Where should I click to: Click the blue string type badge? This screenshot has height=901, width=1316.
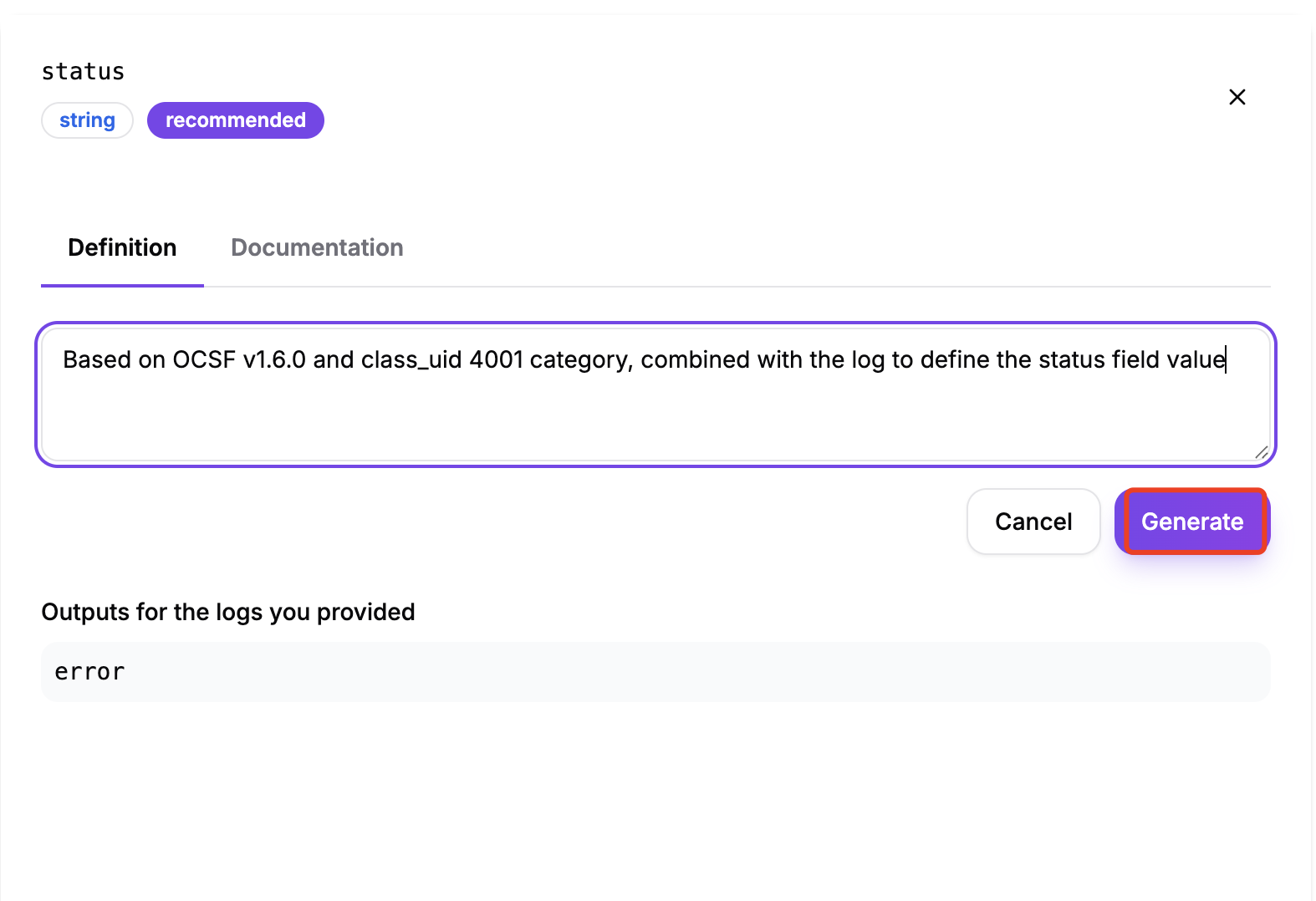[x=87, y=120]
